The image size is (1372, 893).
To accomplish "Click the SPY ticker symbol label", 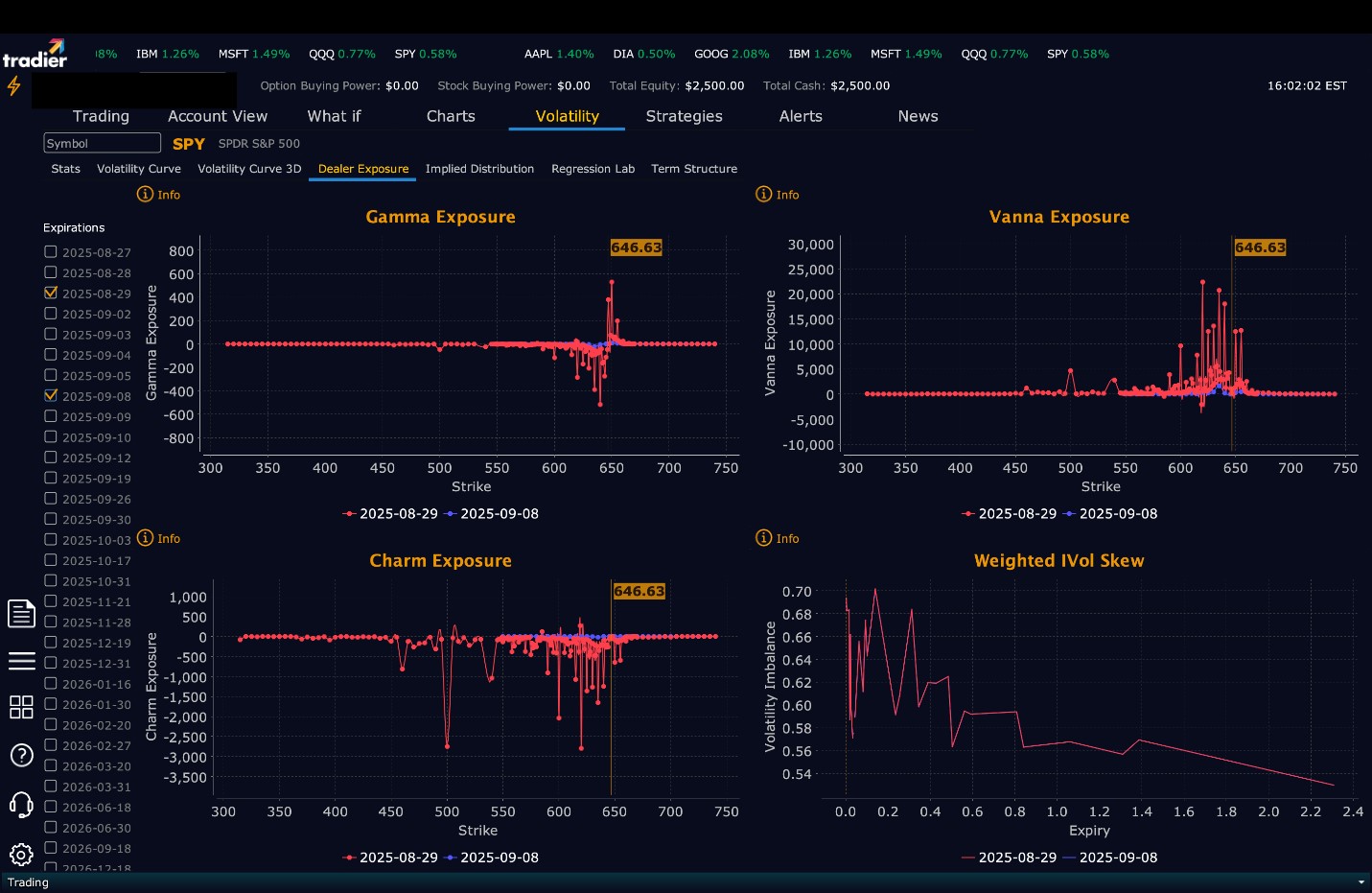I will tap(189, 144).
